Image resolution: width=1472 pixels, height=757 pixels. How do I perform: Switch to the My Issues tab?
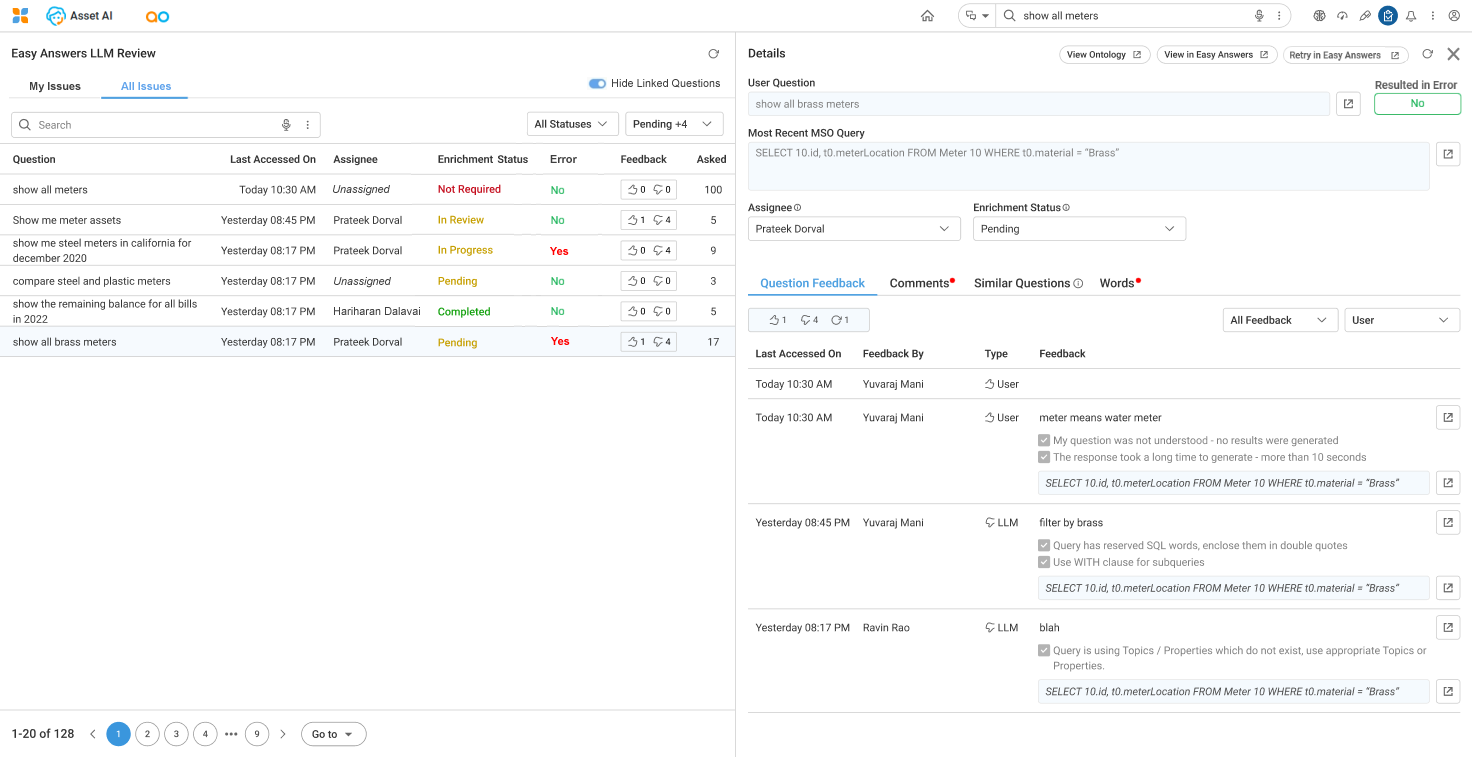[55, 86]
